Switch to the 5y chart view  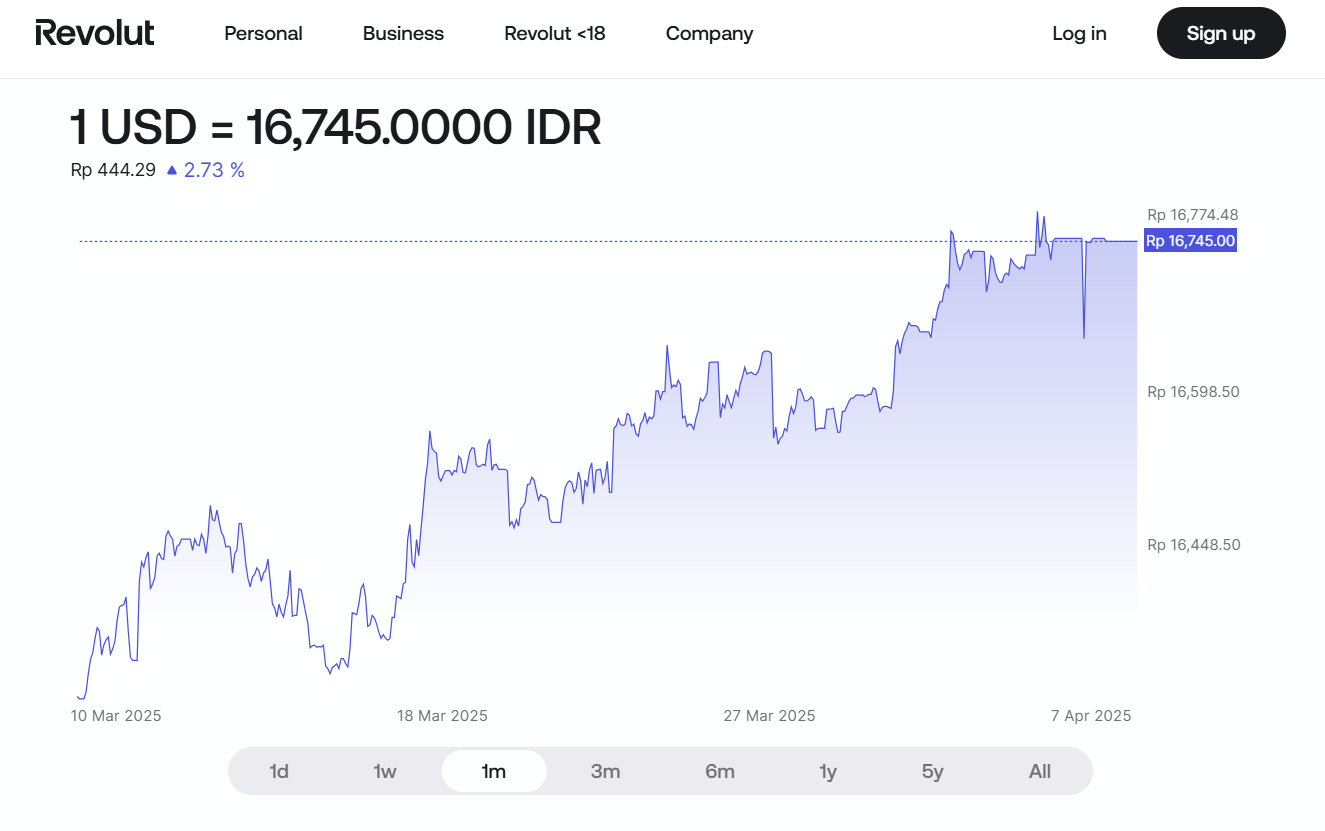(x=932, y=771)
